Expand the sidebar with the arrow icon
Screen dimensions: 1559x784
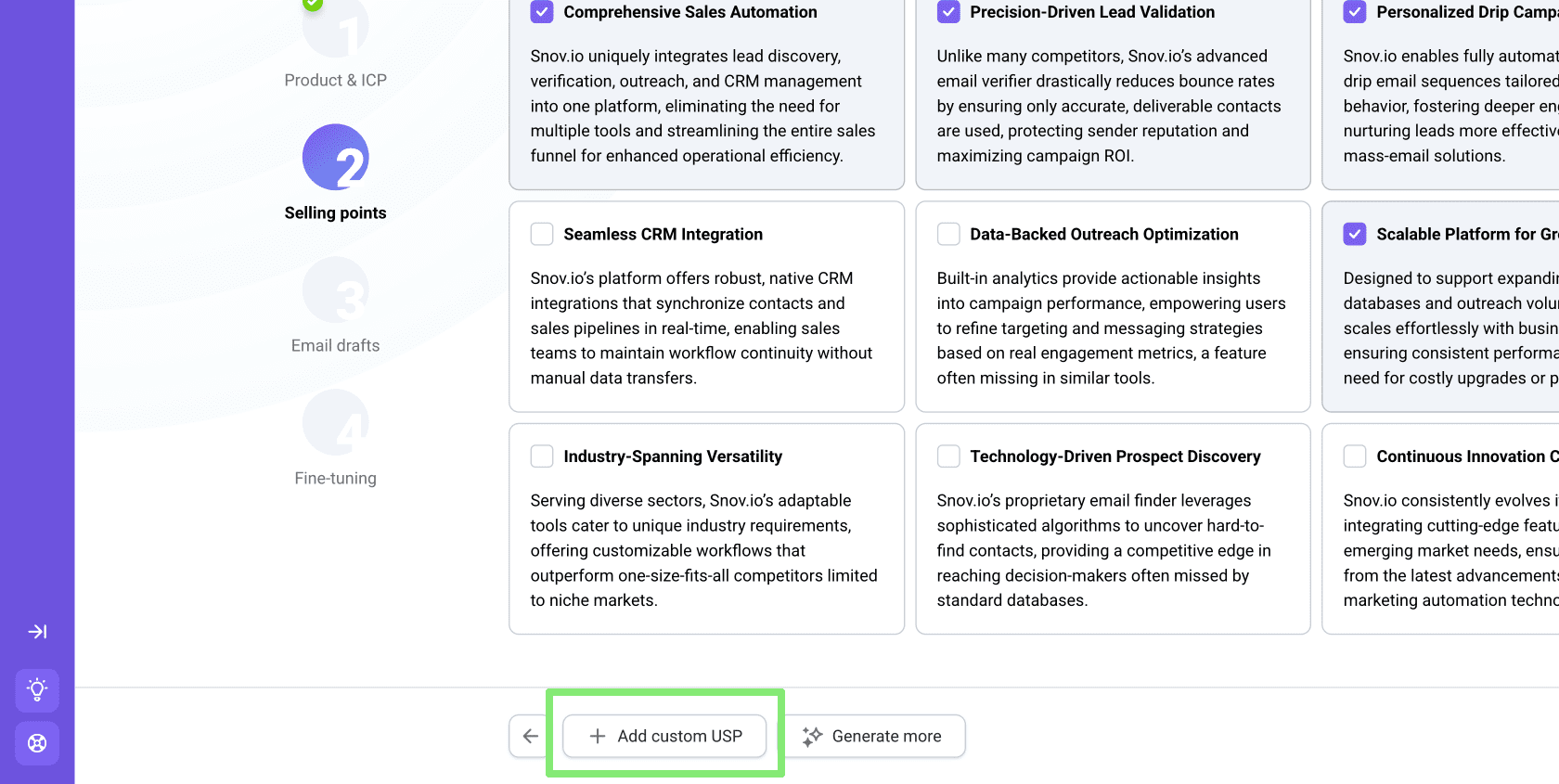37,632
